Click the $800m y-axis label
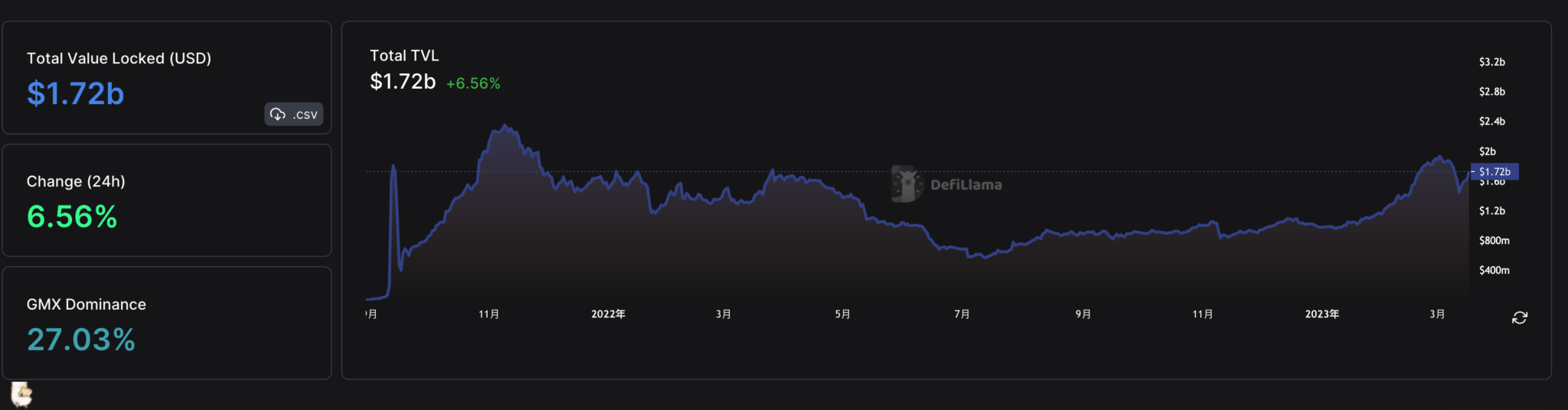 [1494, 240]
